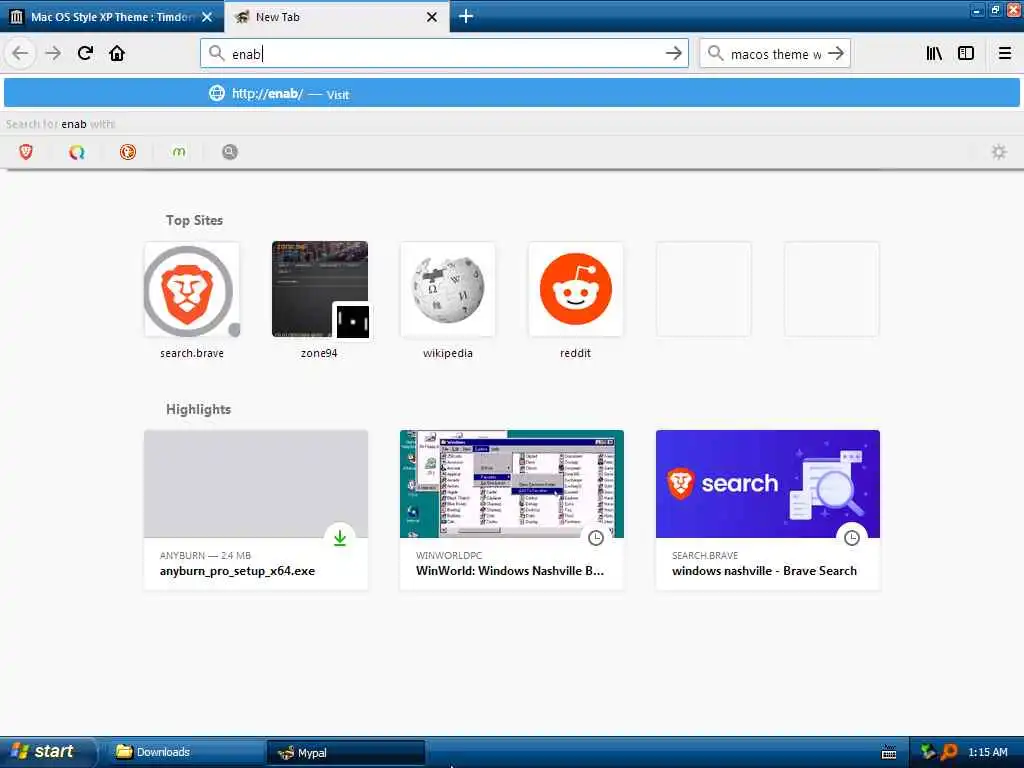Search enab with the orange circular engine icon
Viewport: 1024px width, 768px height.
click(128, 152)
